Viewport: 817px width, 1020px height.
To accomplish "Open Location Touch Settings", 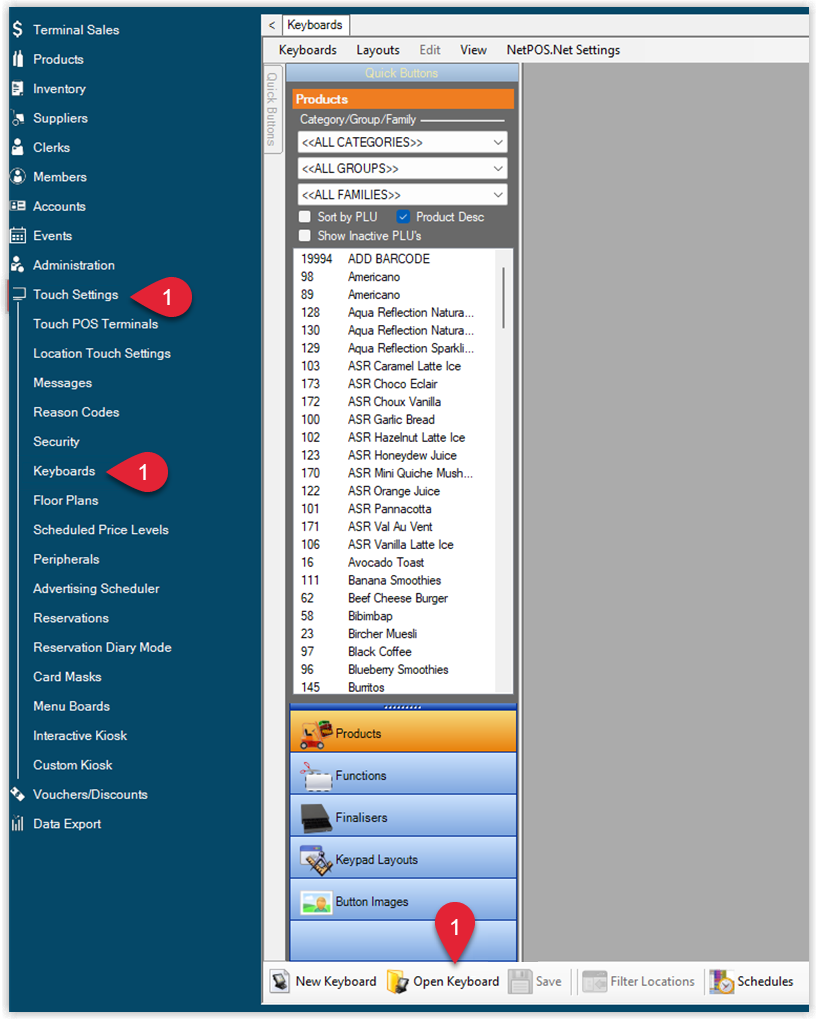I will pos(102,353).
